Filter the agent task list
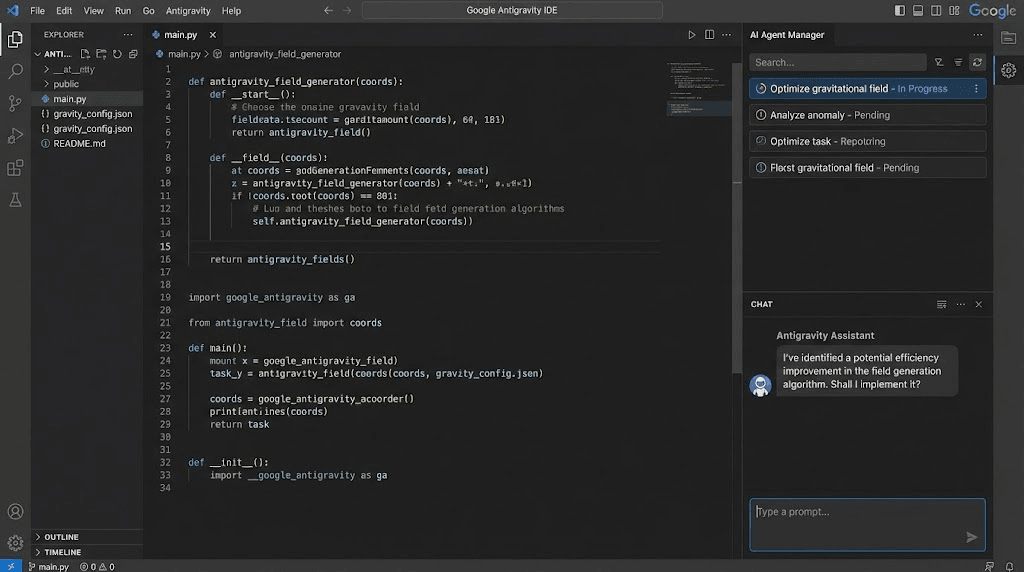The image size is (1024, 572). coord(939,62)
